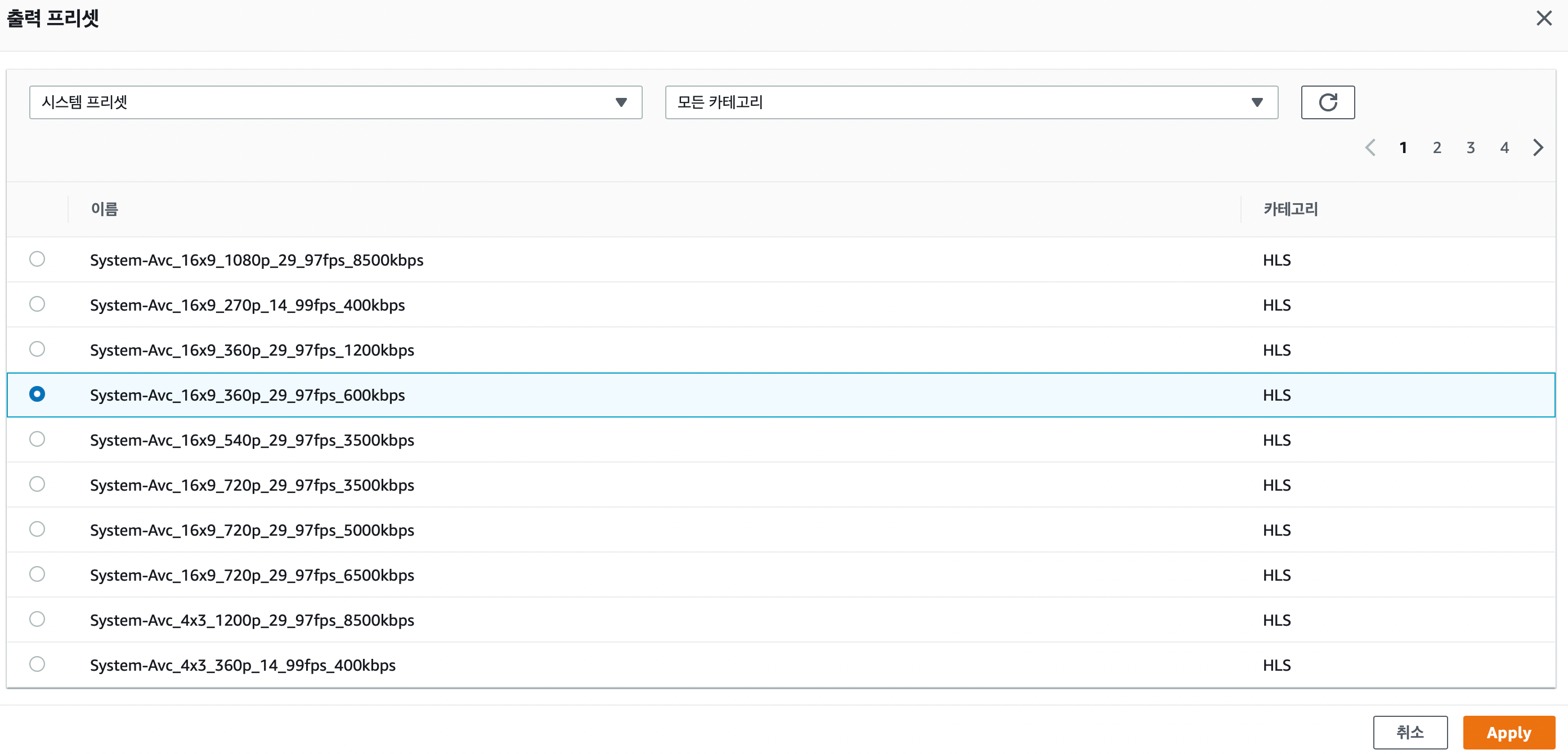This screenshot has width=1568, height=754.
Task: Select 270p 14_99fps 400kbps preset radio
Action: click(37, 304)
